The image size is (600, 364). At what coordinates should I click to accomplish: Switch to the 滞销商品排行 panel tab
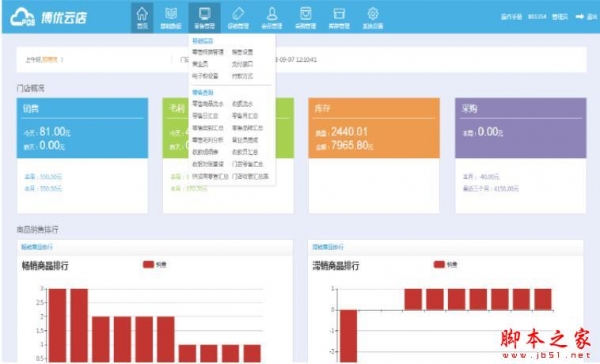point(328,247)
